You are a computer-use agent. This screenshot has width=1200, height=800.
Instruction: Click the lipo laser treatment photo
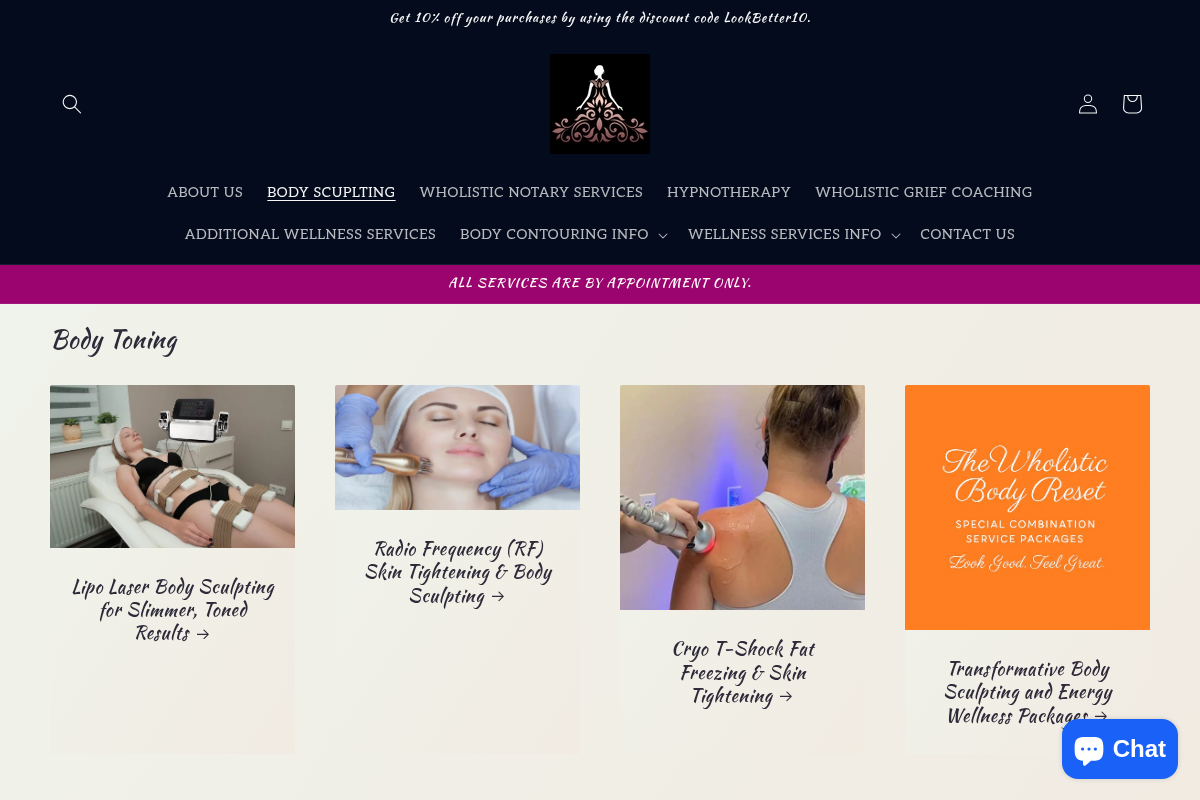pyautogui.click(x=172, y=466)
